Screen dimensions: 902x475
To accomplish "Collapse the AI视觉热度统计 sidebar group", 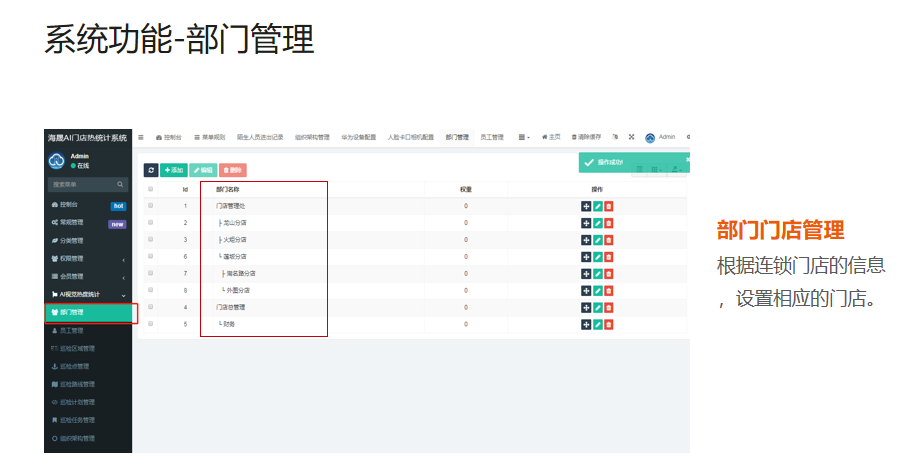I will [123, 295].
